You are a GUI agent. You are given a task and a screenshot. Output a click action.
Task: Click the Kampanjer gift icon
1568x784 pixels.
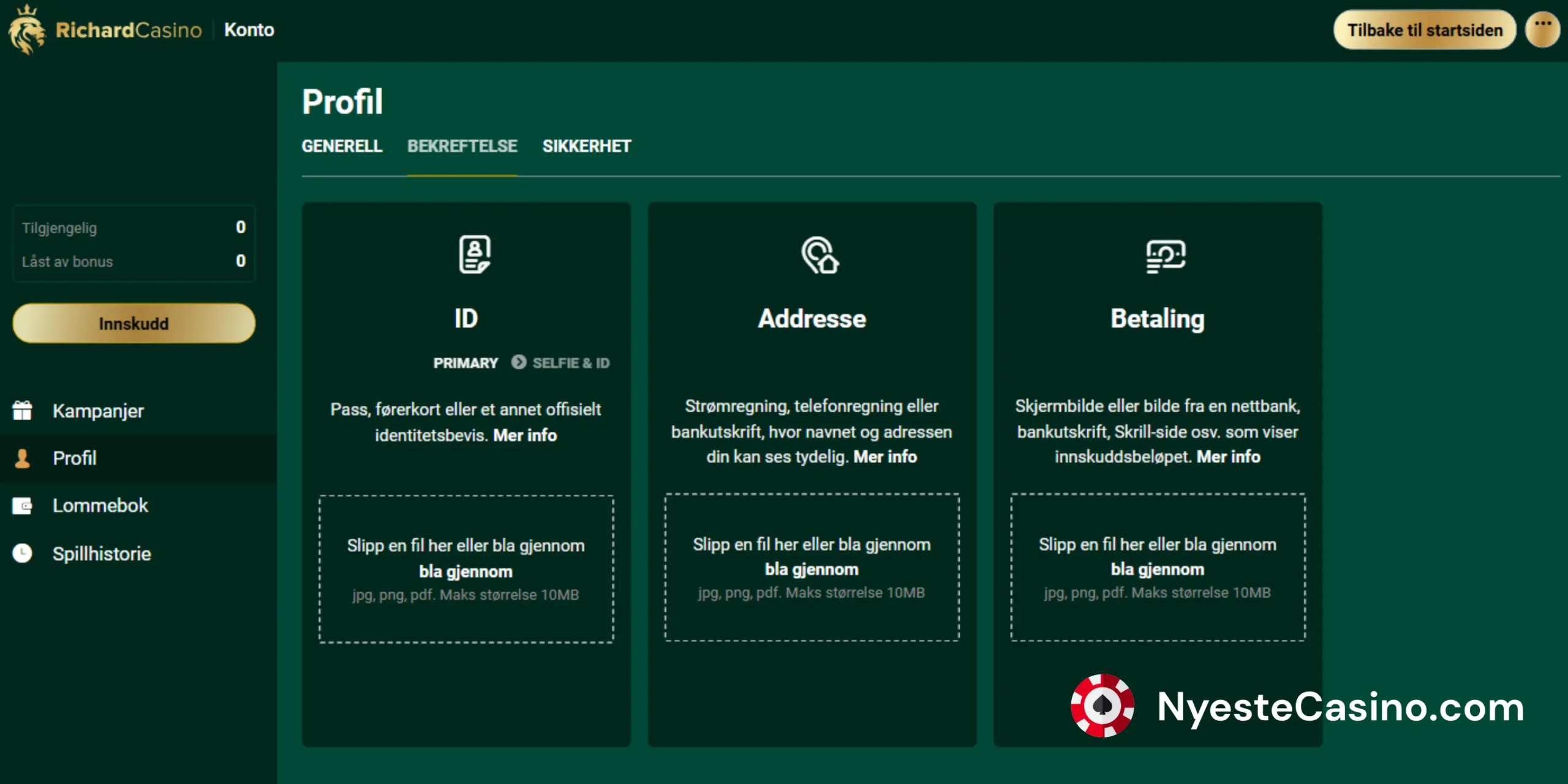pyautogui.click(x=23, y=410)
